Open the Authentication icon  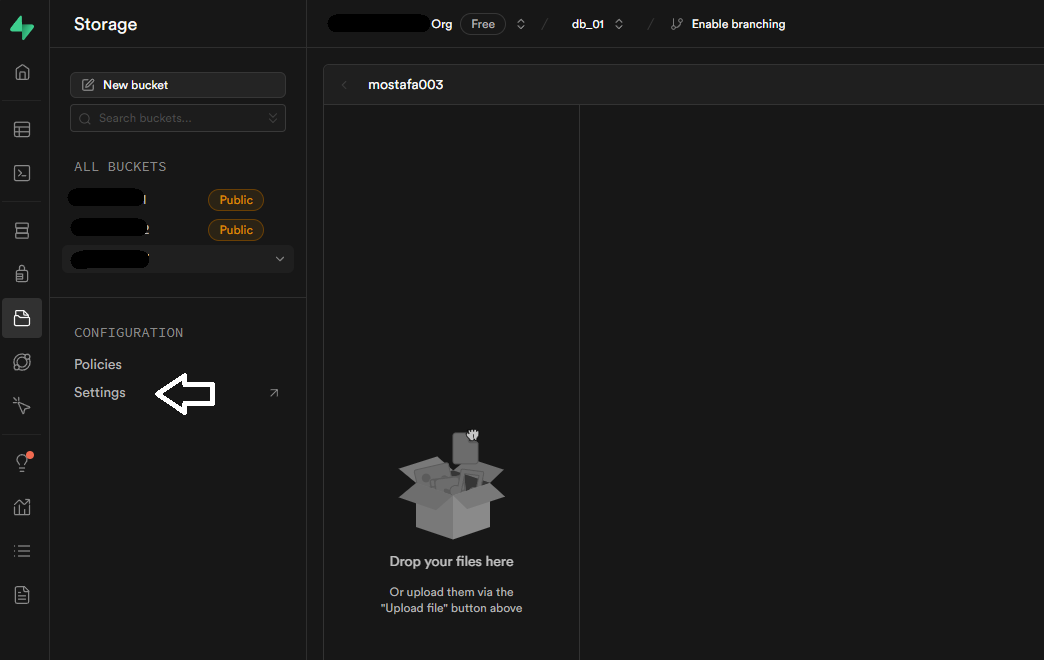22,273
